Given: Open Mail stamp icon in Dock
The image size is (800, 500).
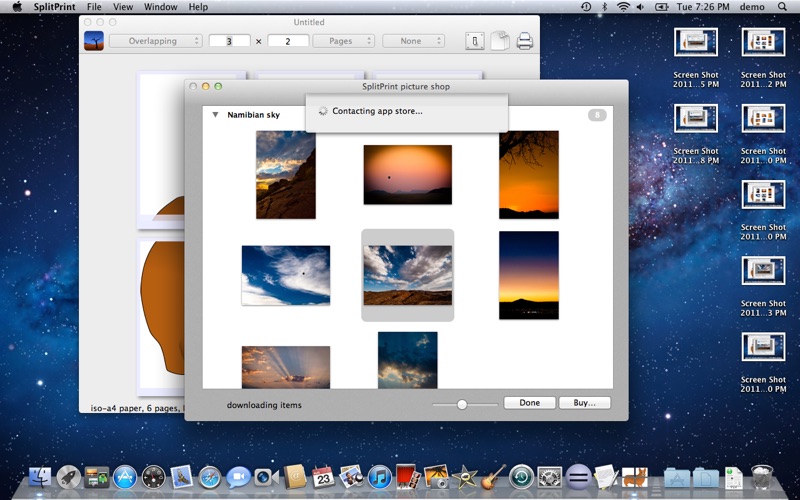Looking at the screenshot, I should [182, 478].
